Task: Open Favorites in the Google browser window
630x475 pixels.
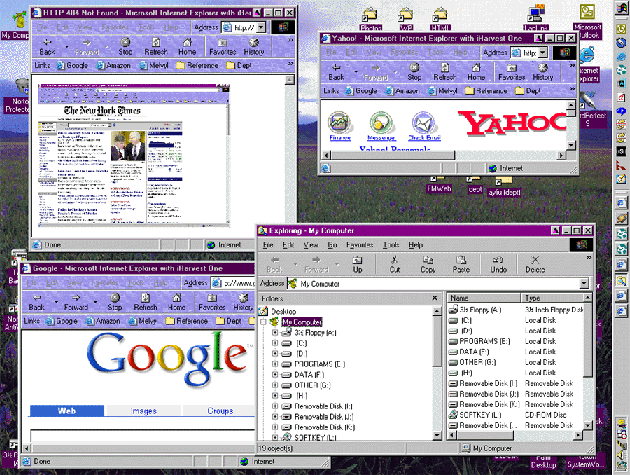Action: (213, 303)
